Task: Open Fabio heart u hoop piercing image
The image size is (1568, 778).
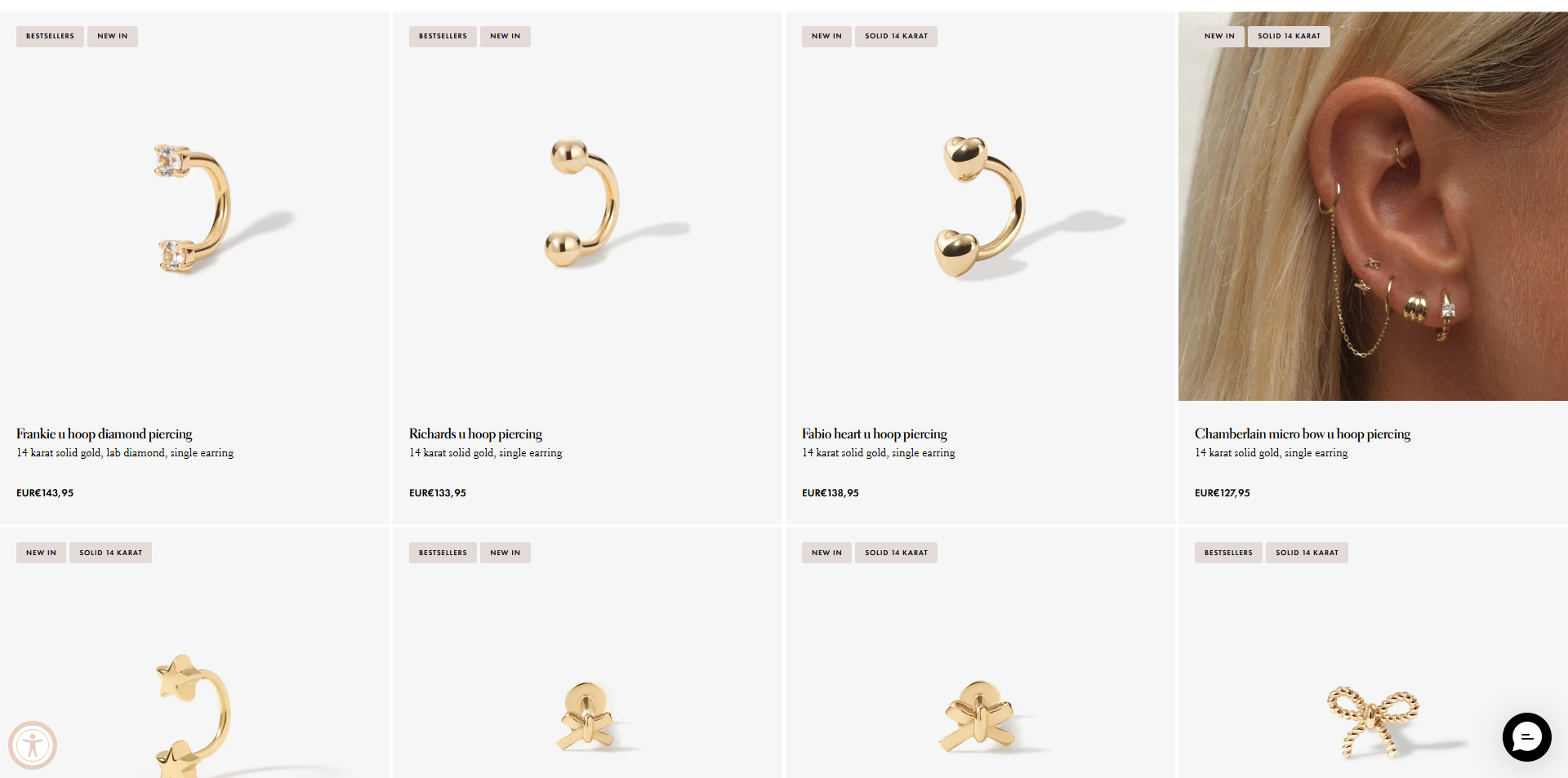Action: click(980, 207)
